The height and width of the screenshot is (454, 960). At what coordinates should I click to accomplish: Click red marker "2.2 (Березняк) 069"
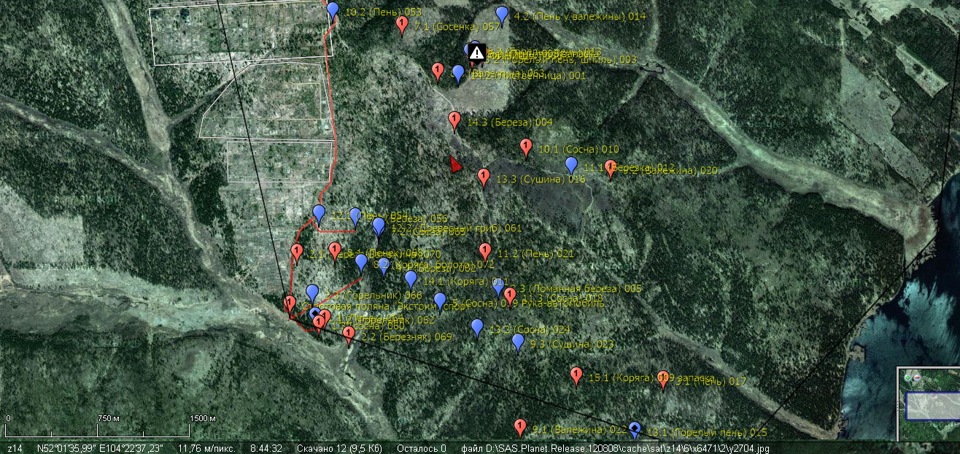coord(349,334)
